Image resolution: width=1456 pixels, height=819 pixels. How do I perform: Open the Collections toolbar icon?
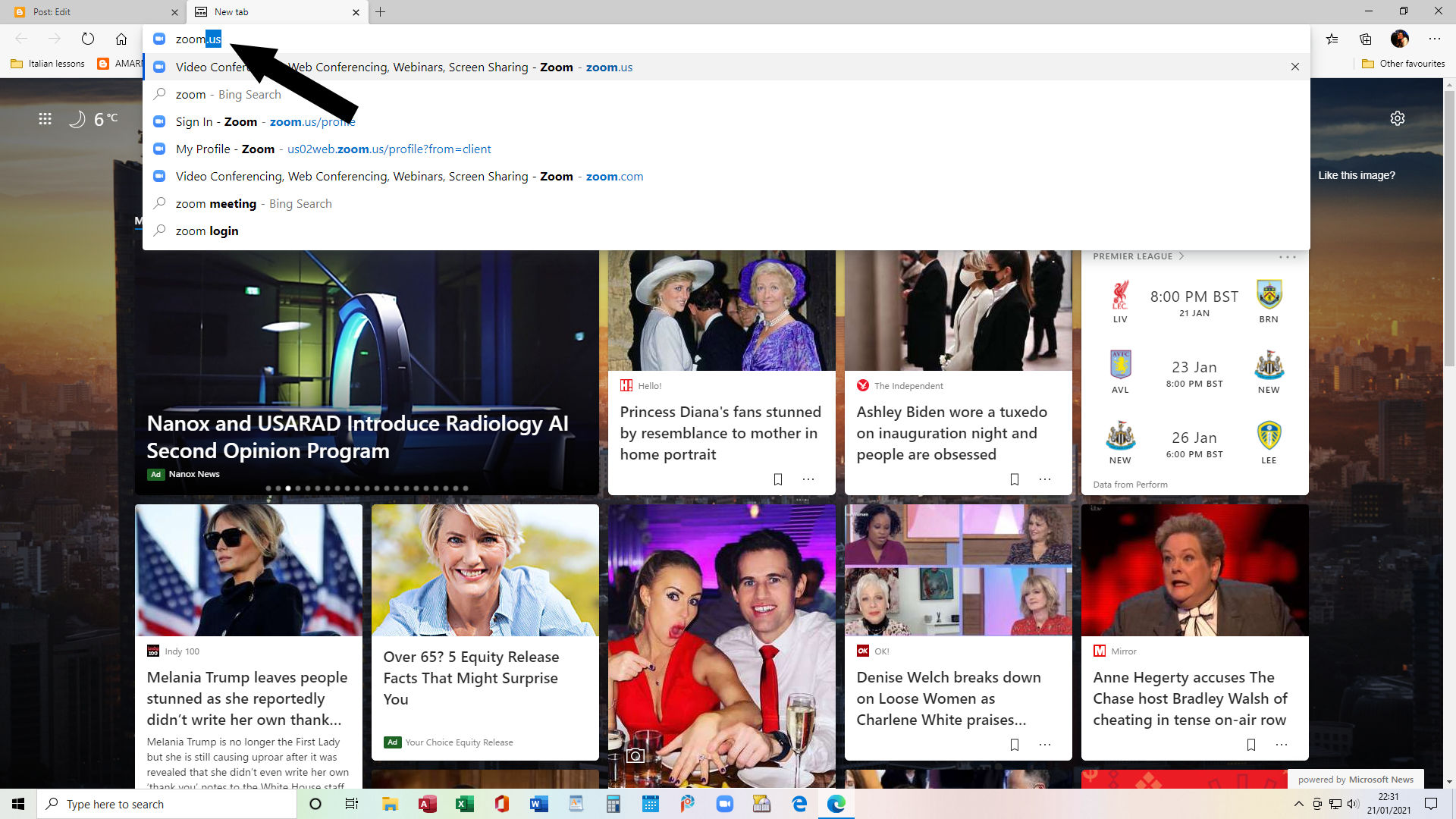(x=1366, y=39)
